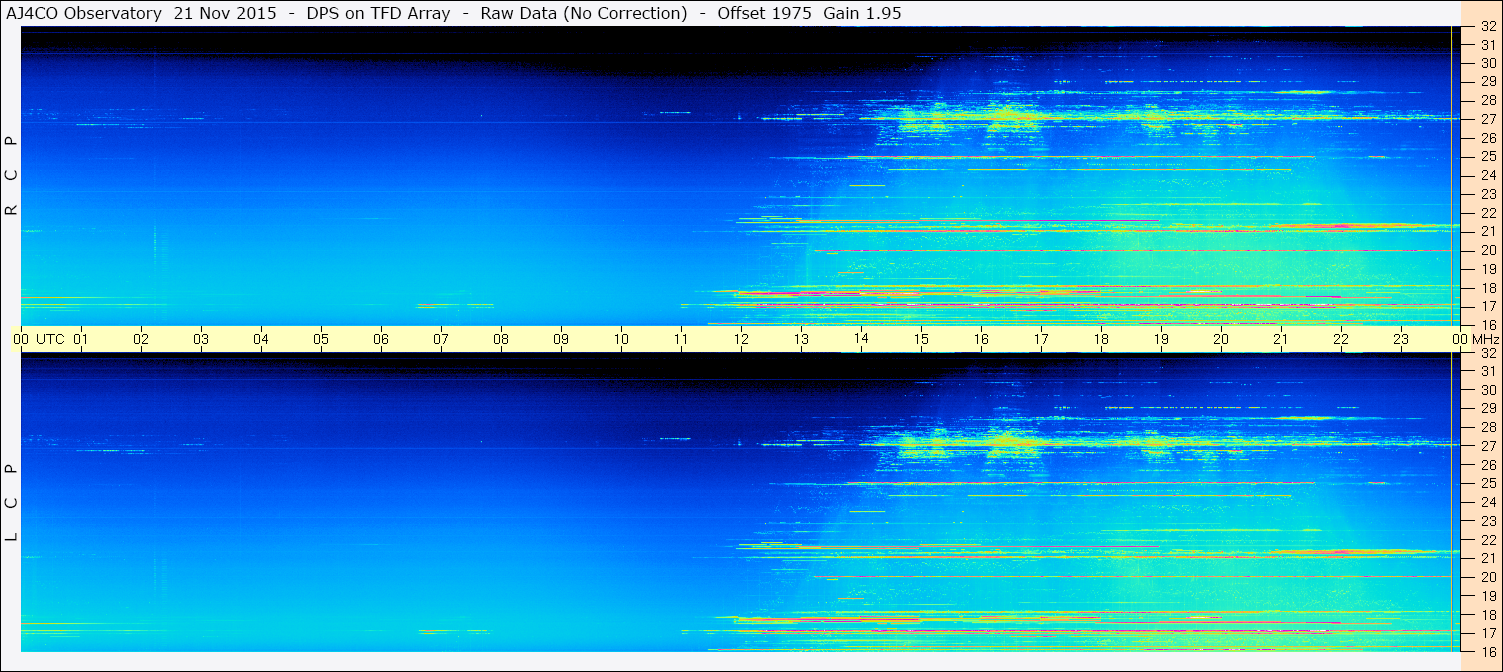Select the 03 hour mark on time axis
This screenshot has height=672, width=1503.
tap(201, 339)
